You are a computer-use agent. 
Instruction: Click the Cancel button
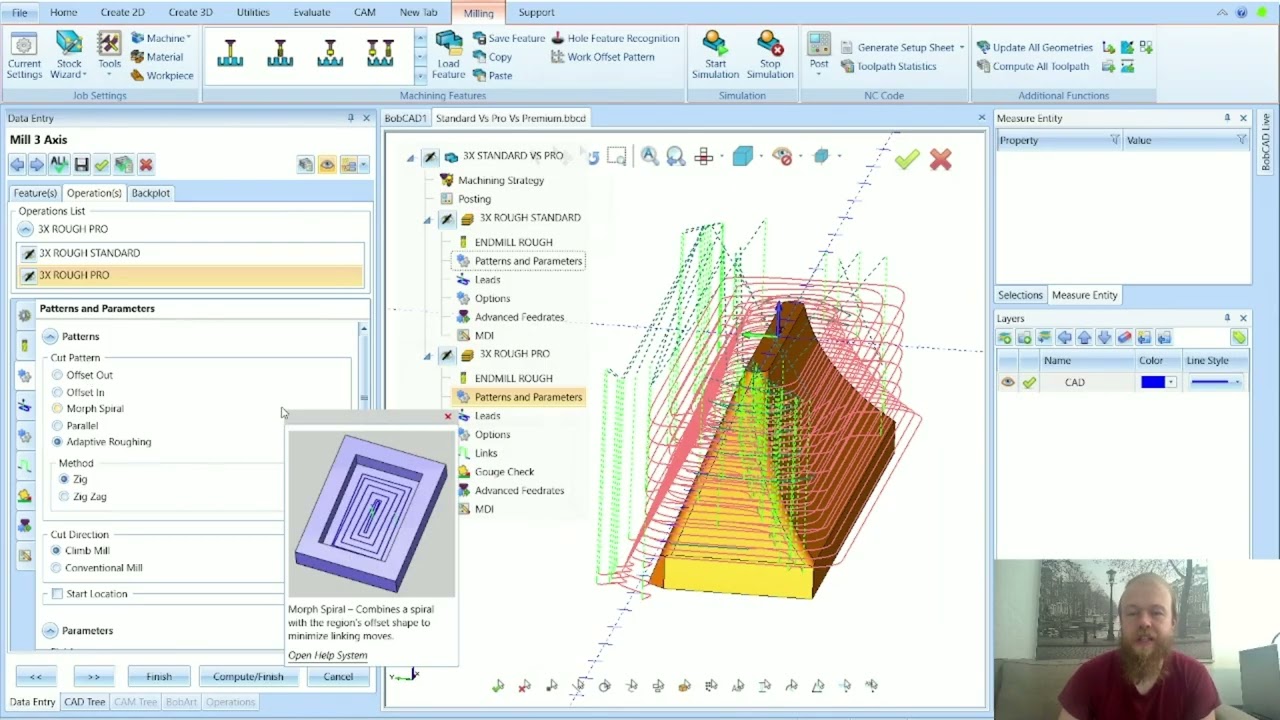coord(338,677)
